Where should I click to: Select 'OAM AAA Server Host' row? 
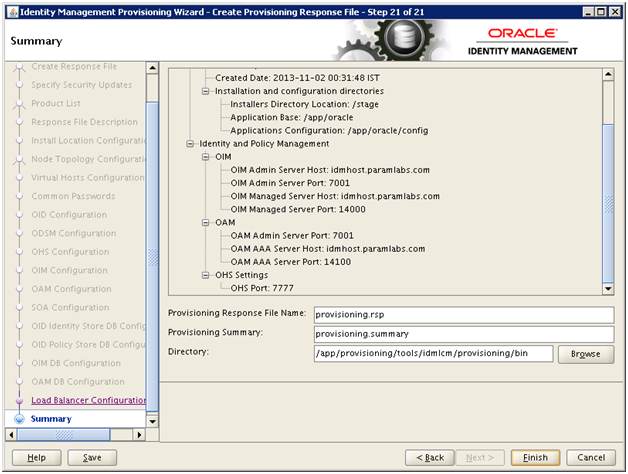[x=328, y=249]
